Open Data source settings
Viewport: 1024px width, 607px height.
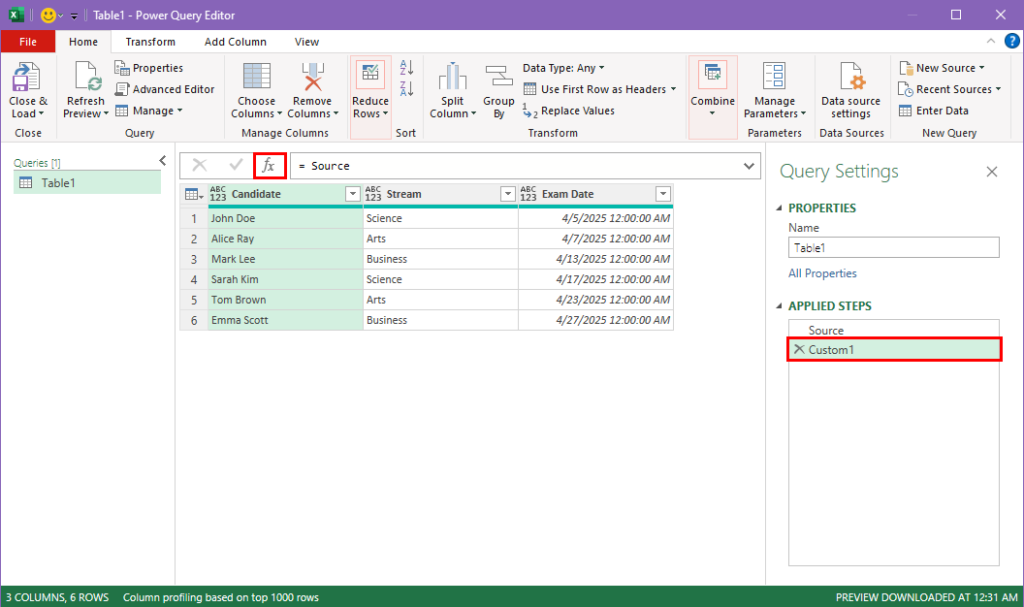(851, 90)
